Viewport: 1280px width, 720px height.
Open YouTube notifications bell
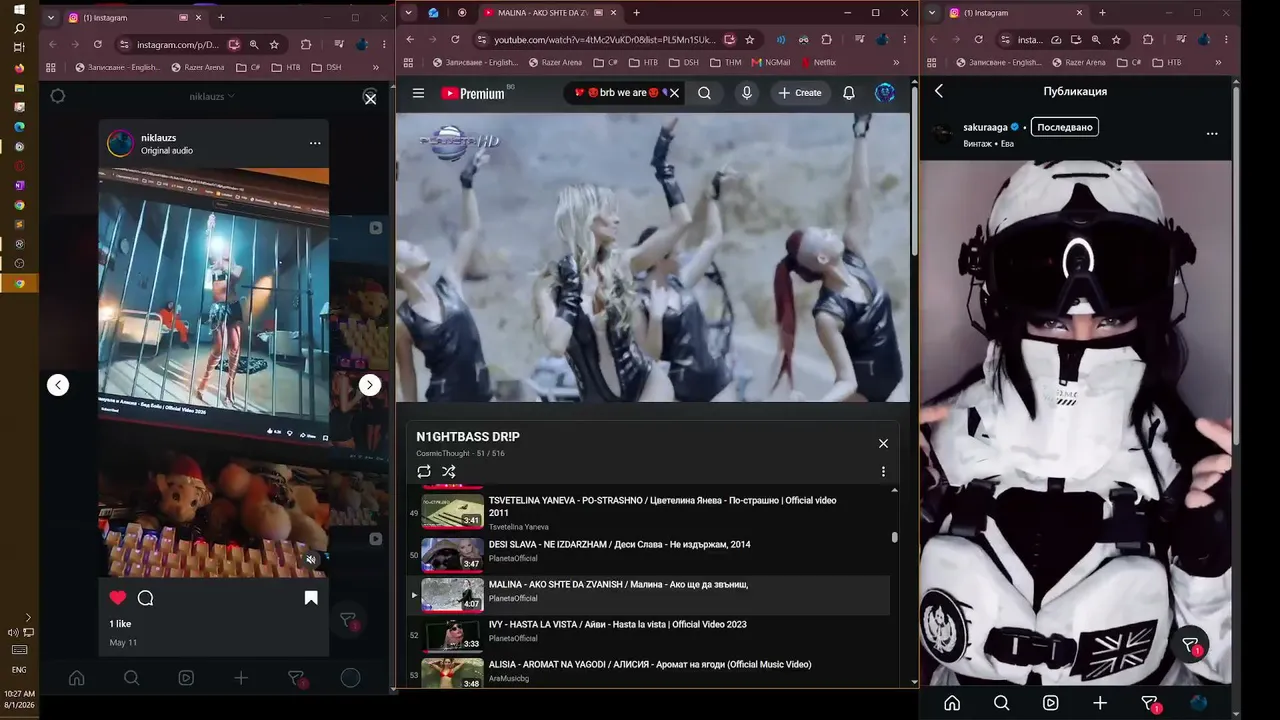tap(849, 93)
